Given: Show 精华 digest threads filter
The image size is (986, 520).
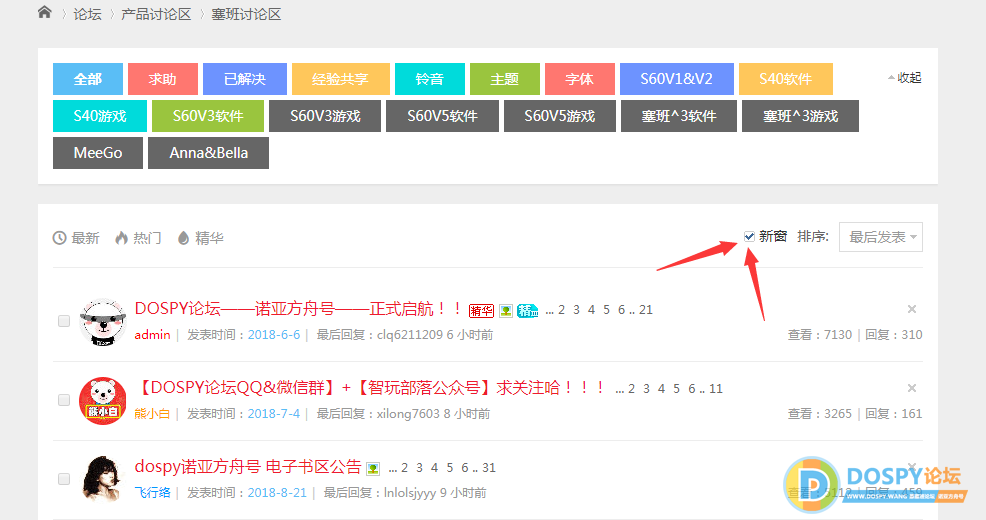Looking at the screenshot, I should 200,238.
